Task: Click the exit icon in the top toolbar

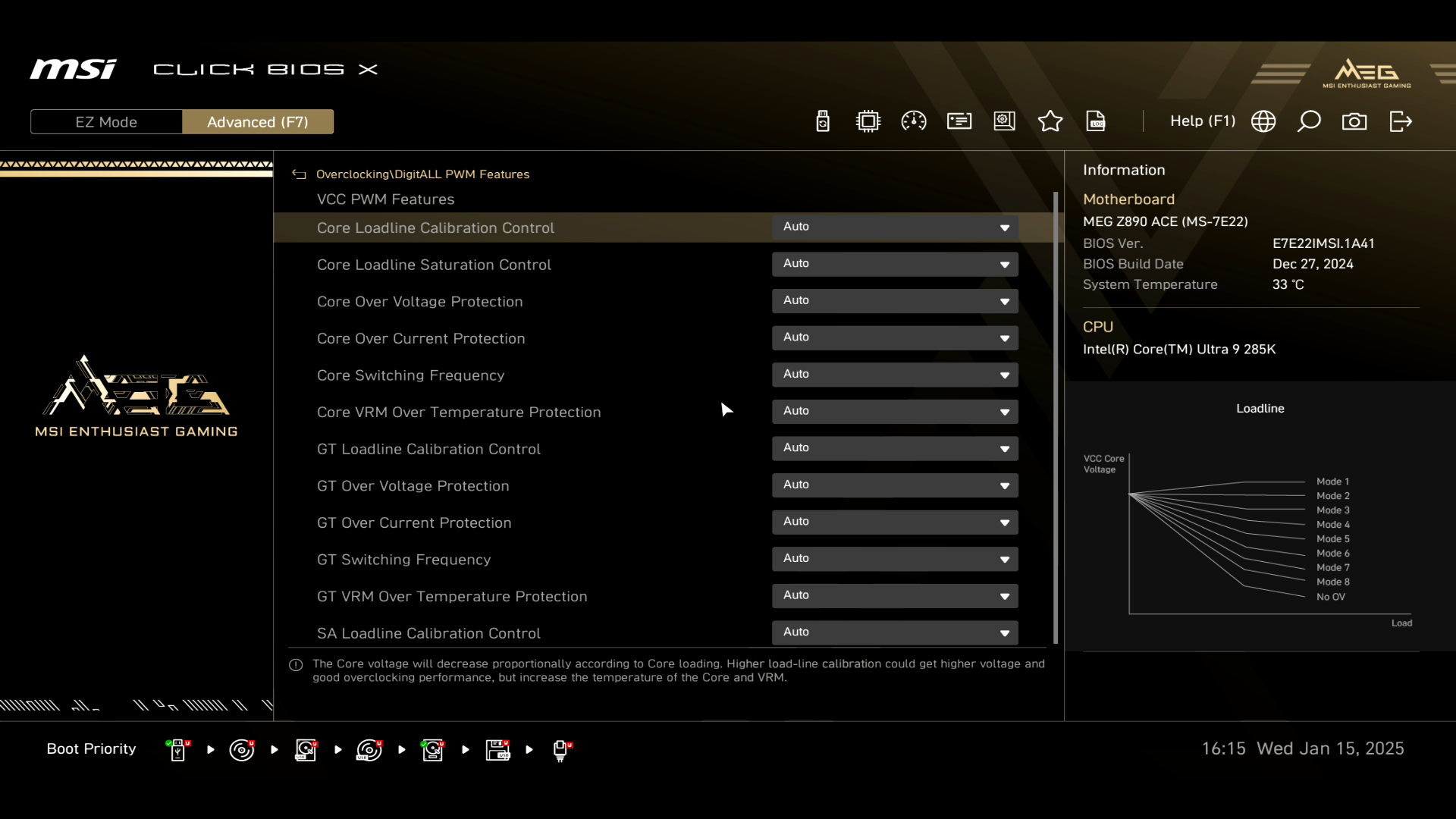Action: (1401, 121)
